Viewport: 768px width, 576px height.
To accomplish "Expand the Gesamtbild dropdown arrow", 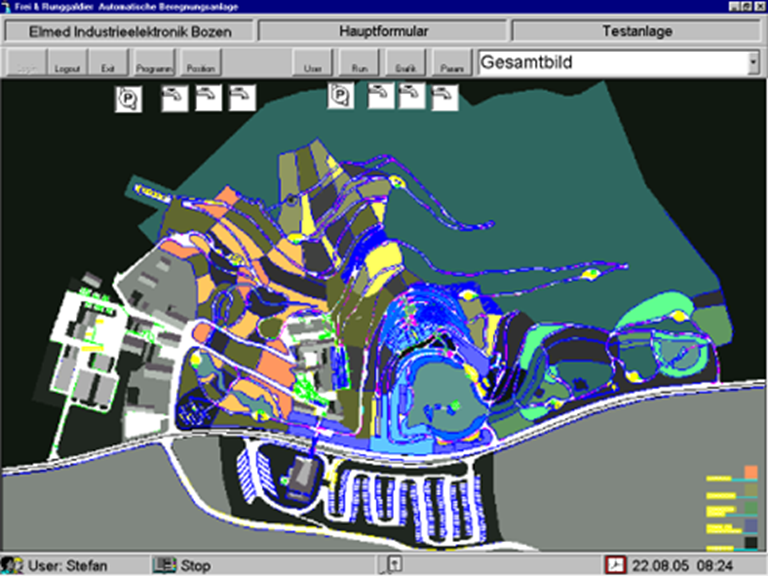I will click(x=753, y=63).
